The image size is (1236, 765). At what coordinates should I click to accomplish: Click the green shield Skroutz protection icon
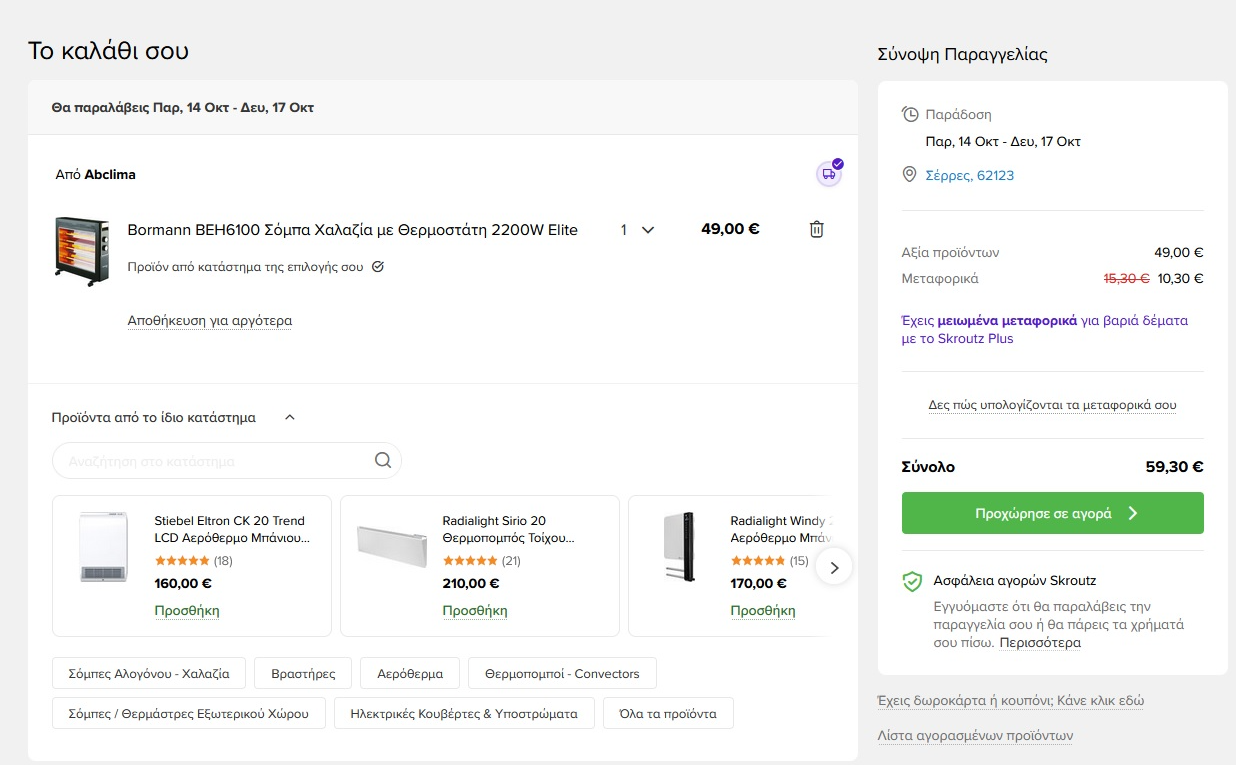[x=912, y=581]
